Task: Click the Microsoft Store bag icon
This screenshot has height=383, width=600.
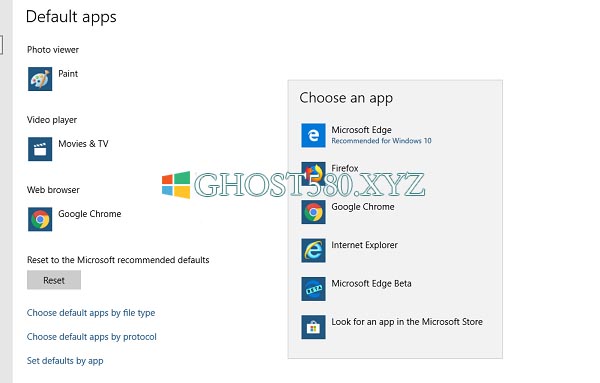Action: (x=313, y=327)
